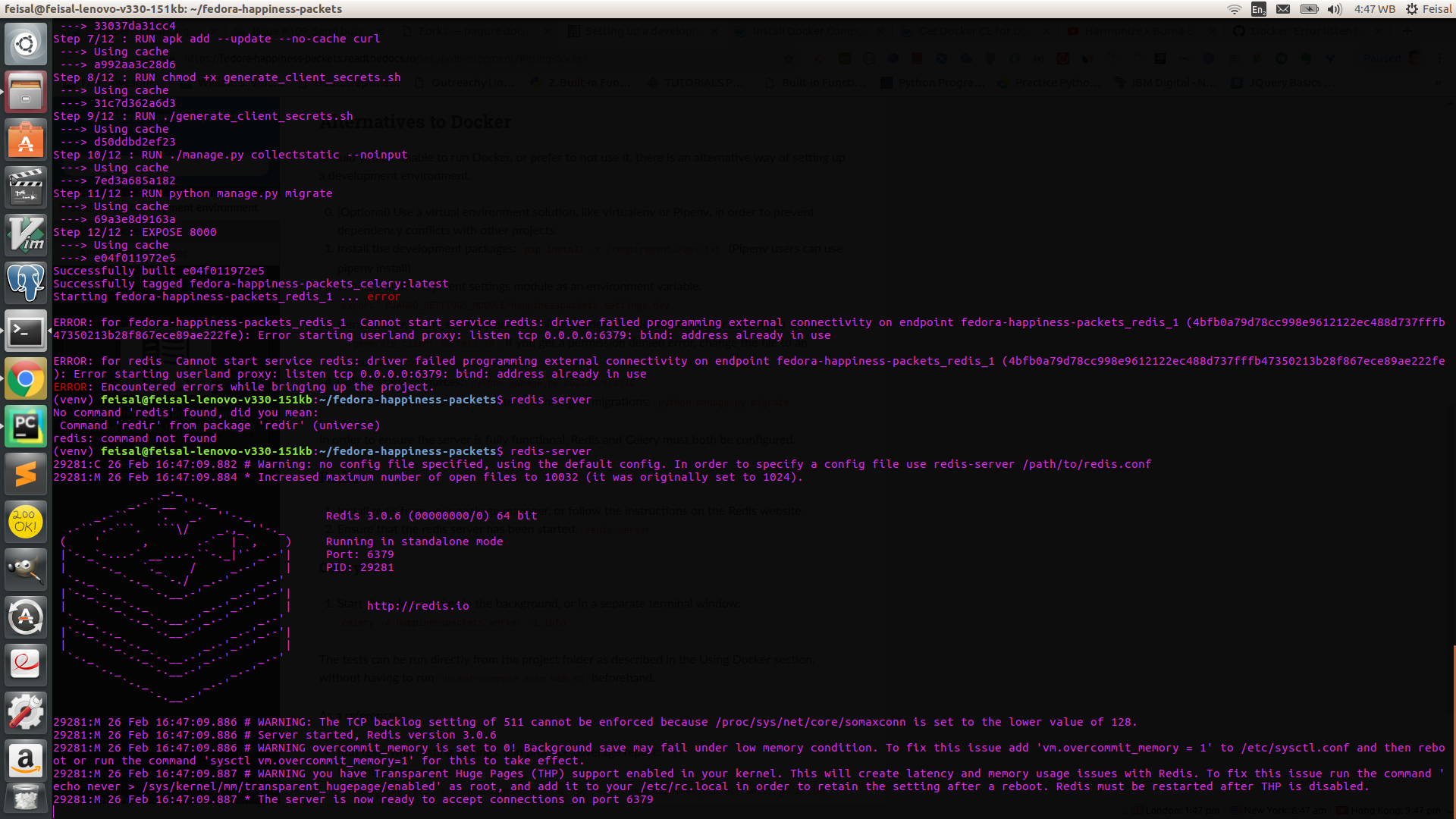Open the Files file manager in the dock

(x=26, y=92)
